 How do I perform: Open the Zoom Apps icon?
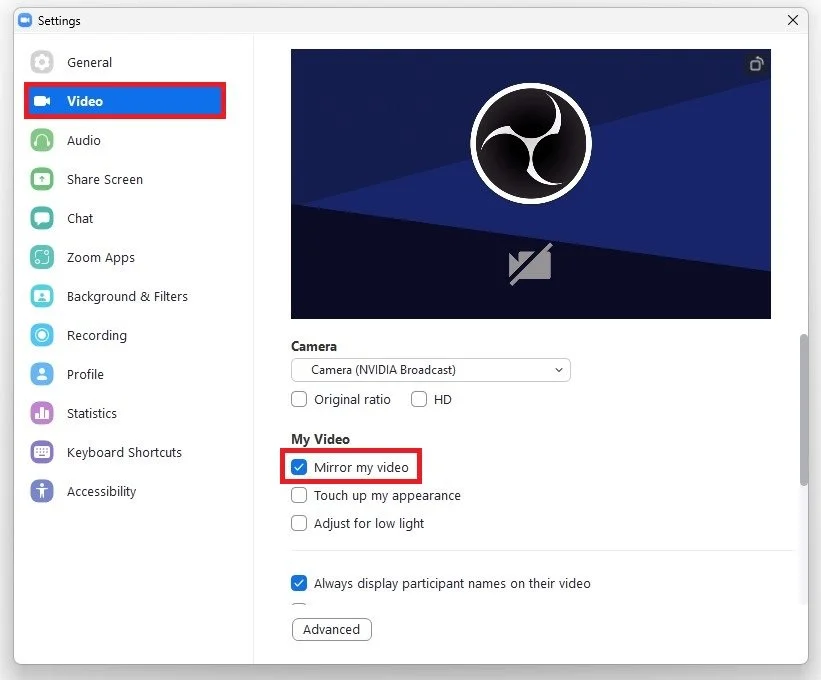42,257
